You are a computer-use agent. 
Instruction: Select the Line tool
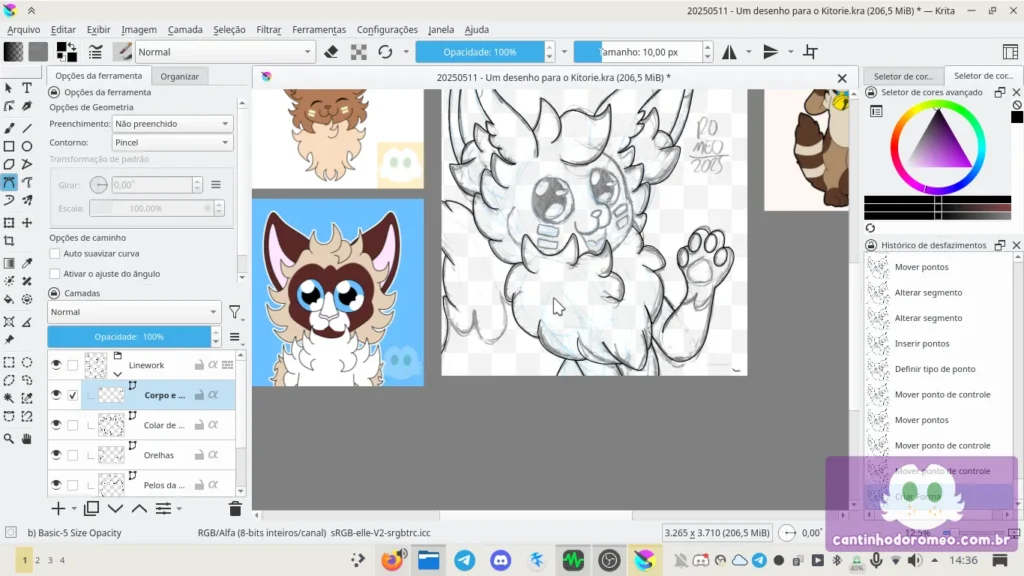click(x=27, y=128)
